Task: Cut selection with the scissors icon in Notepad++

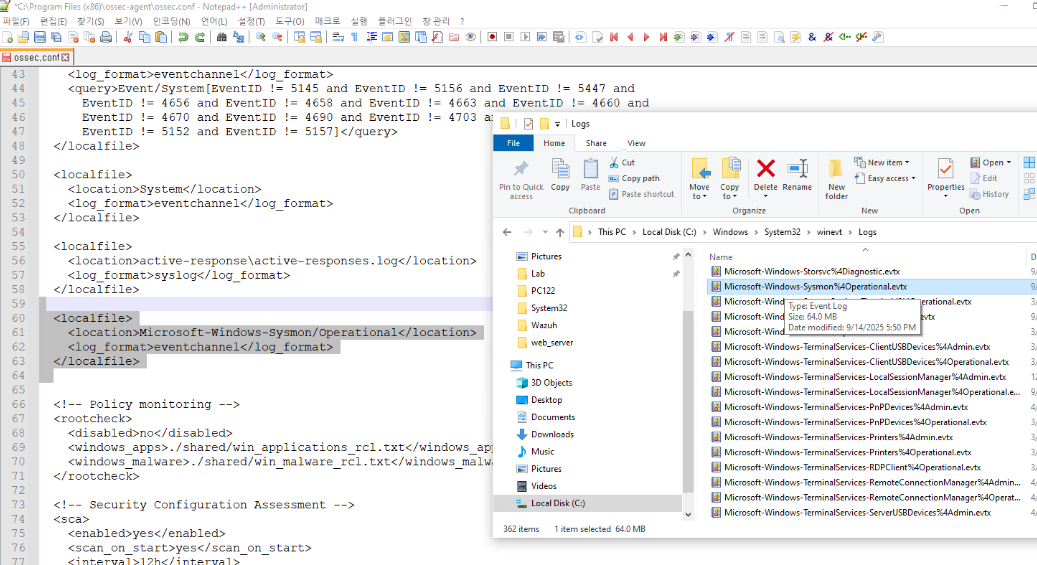Action: 128,37
